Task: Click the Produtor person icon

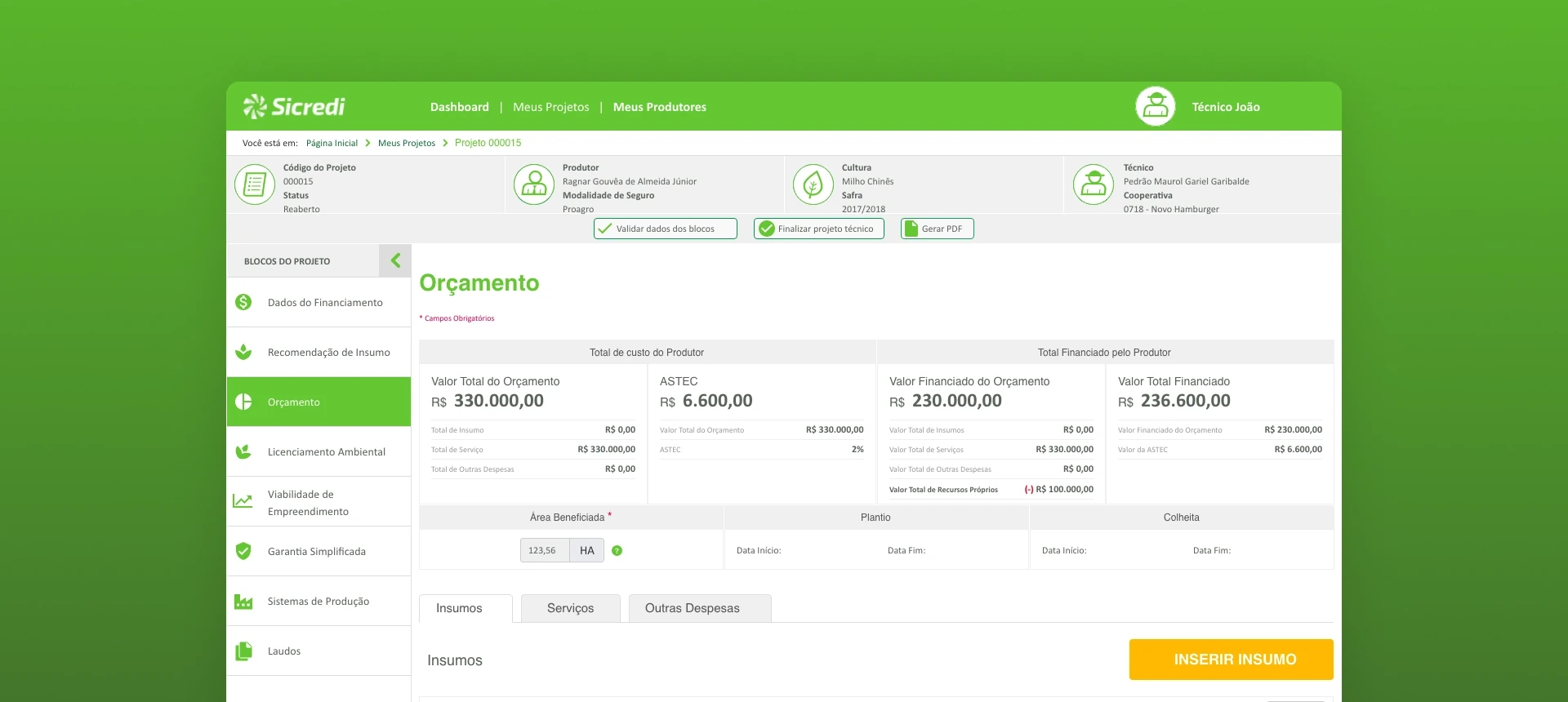Action: (534, 184)
